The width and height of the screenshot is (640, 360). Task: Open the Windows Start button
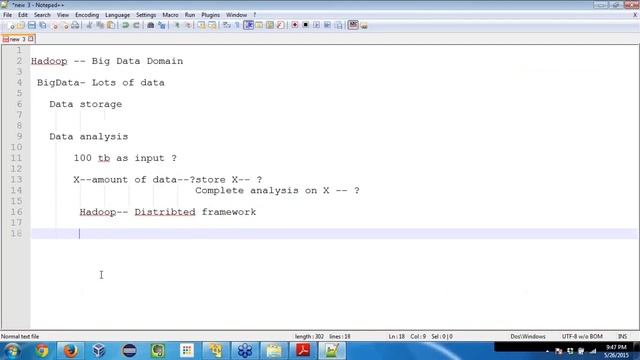(12, 351)
